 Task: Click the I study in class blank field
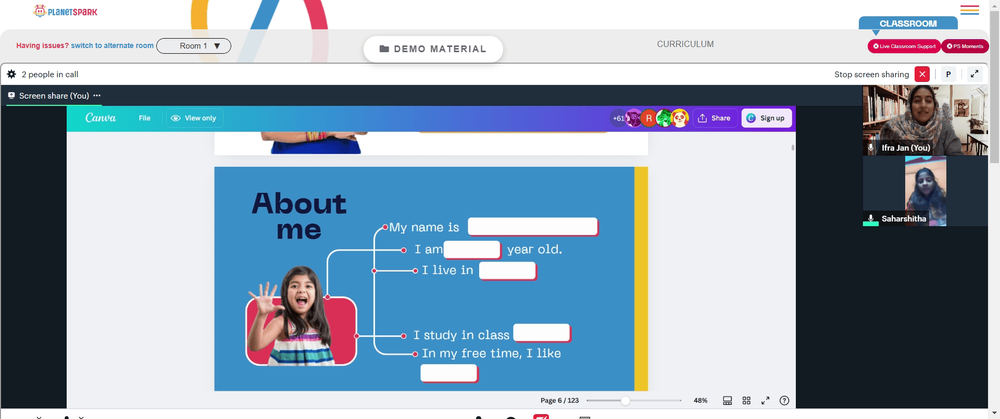[x=542, y=333]
